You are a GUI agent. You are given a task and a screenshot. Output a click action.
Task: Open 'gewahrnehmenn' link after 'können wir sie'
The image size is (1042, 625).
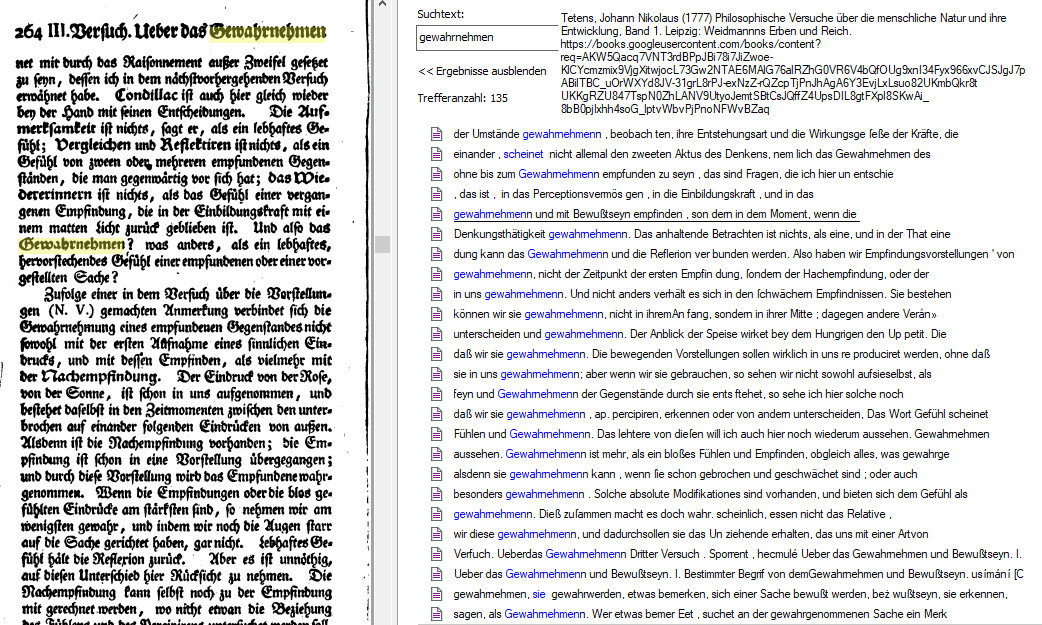564,314
